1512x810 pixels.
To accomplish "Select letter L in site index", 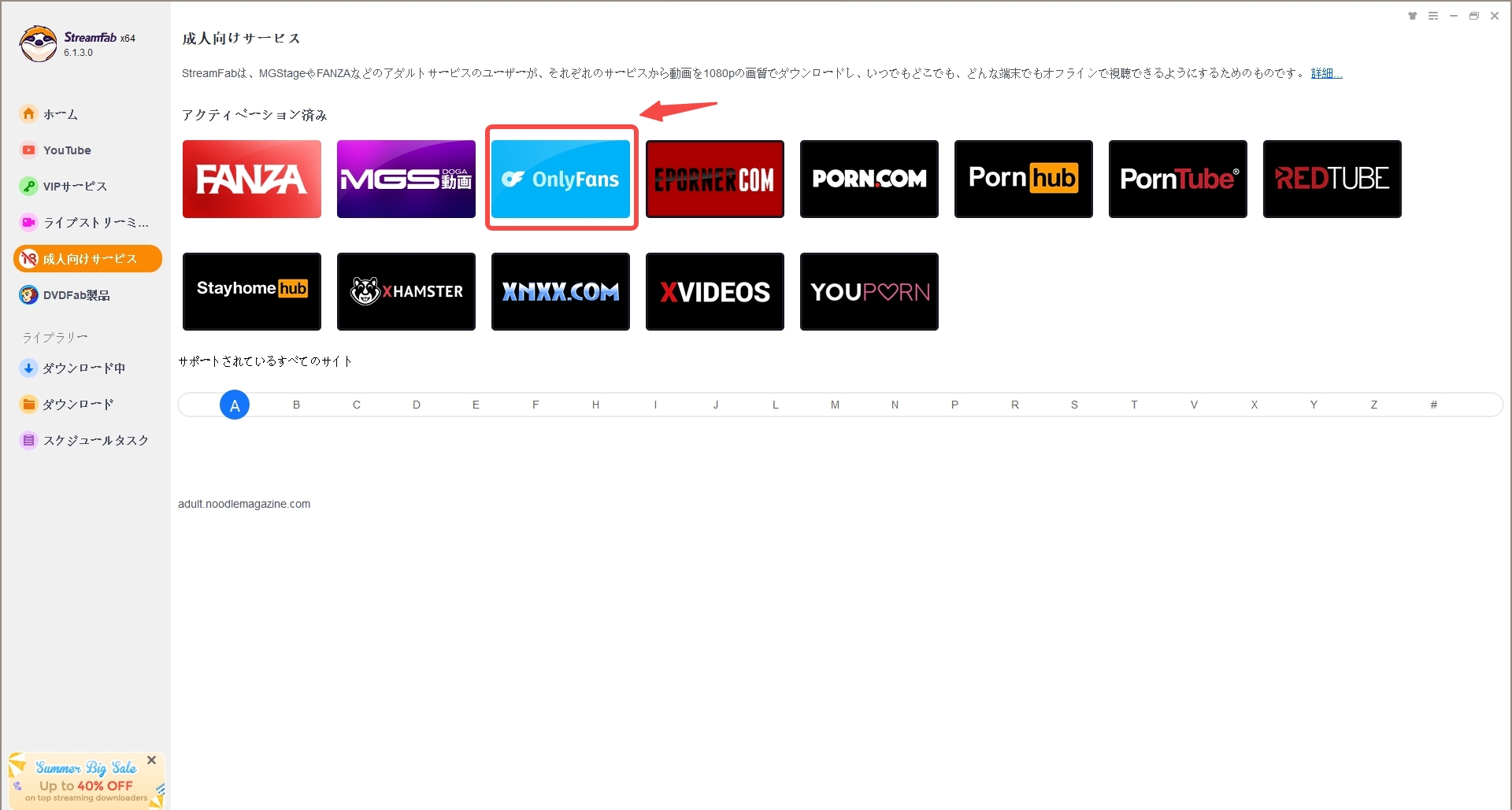I will pyautogui.click(x=776, y=405).
